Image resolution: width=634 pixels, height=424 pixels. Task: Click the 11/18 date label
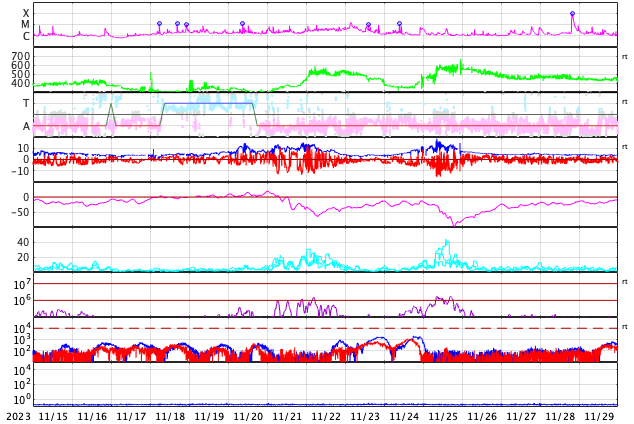point(170,417)
